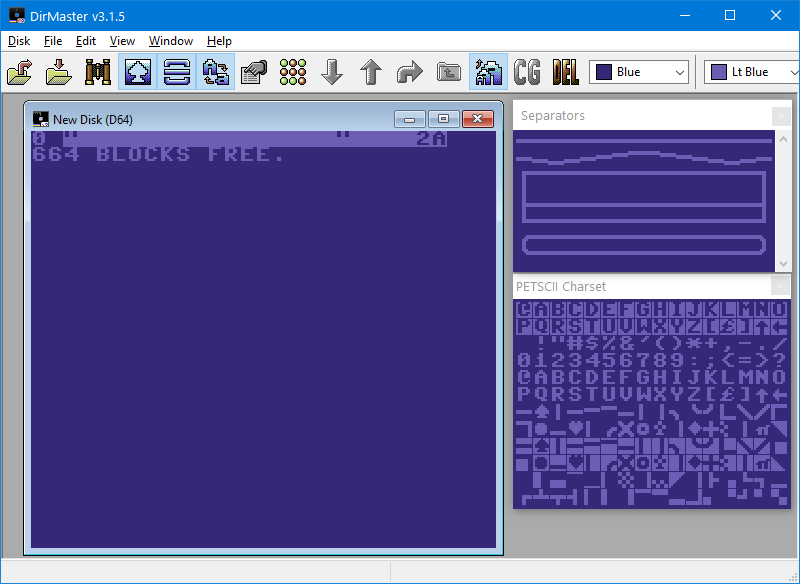The width and height of the screenshot is (800, 584).
Task: Click the Lt Blue color swatch
Action: click(719, 72)
